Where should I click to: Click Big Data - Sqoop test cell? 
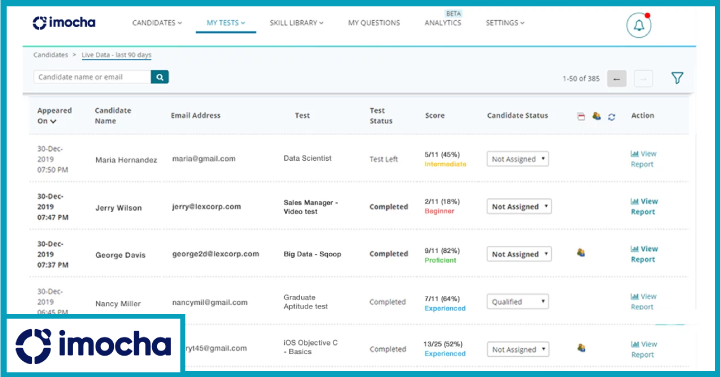pyautogui.click(x=312, y=254)
